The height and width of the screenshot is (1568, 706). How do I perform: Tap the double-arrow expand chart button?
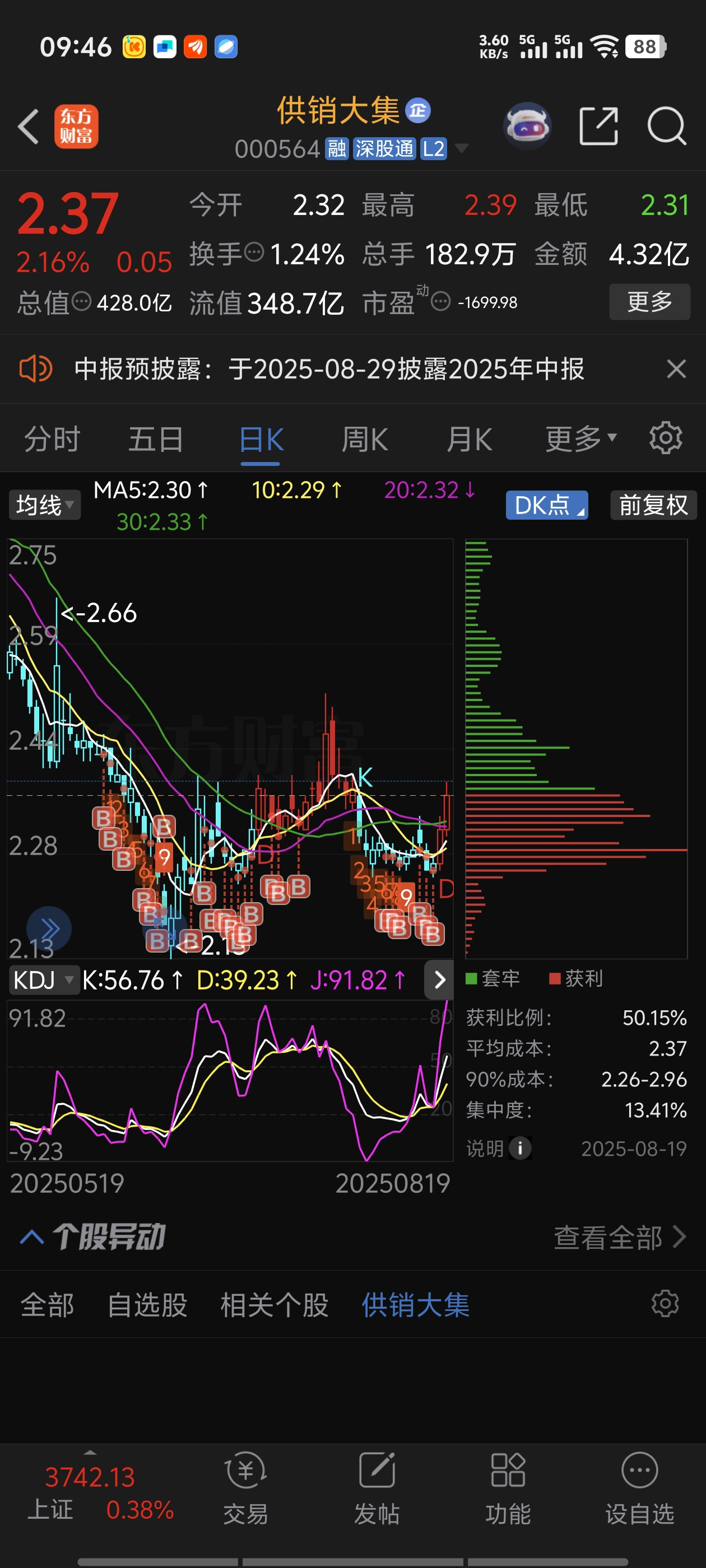(49, 929)
